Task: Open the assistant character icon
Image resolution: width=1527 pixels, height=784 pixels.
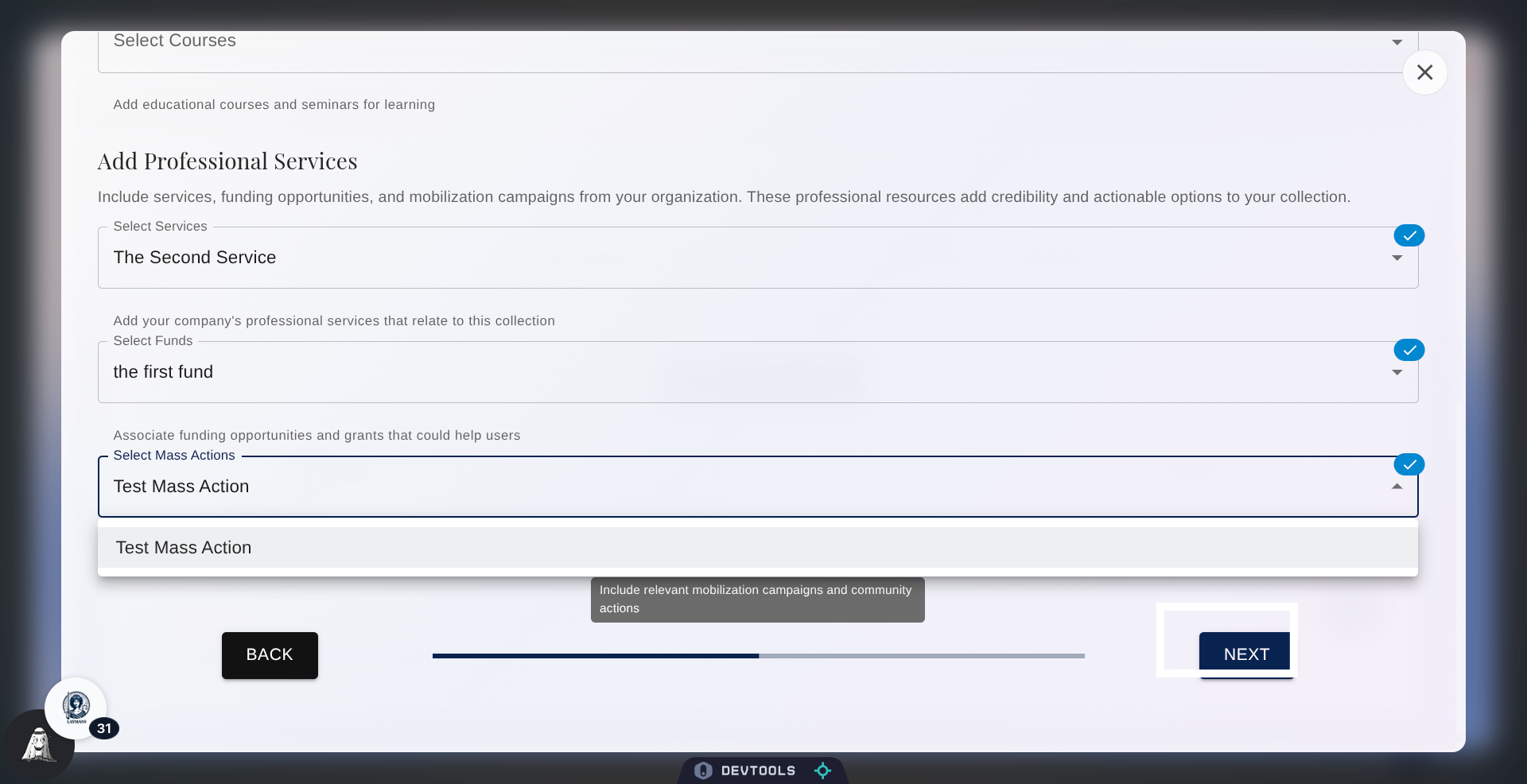Action: [x=38, y=746]
